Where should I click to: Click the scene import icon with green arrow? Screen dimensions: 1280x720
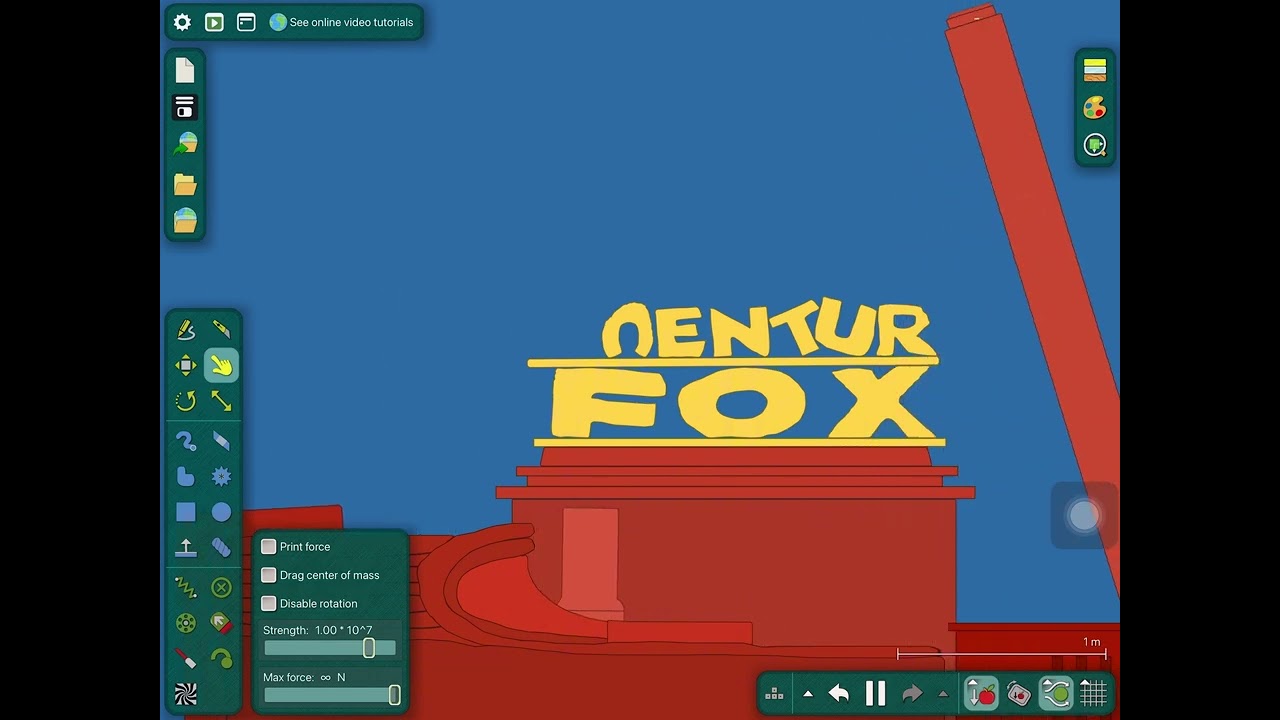tap(185, 144)
